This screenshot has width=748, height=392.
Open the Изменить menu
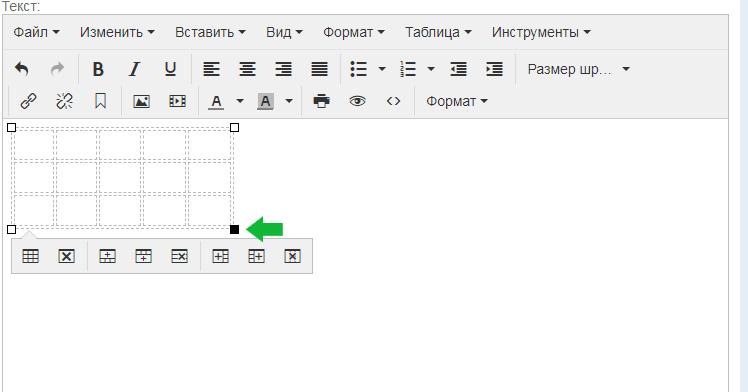tap(117, 32)
